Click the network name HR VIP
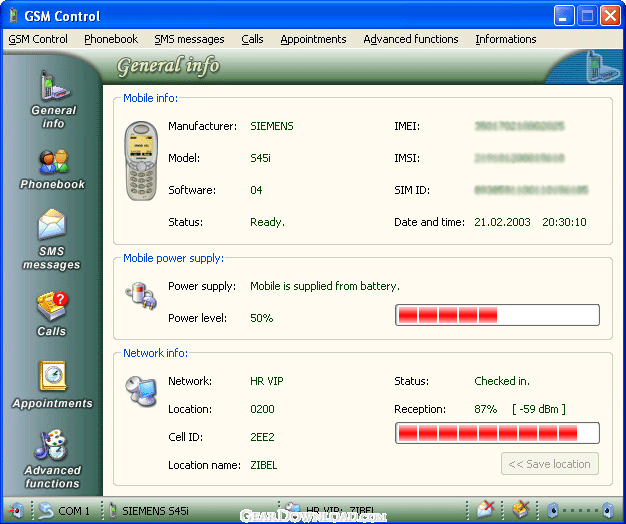626x524 pixels. 267,381
